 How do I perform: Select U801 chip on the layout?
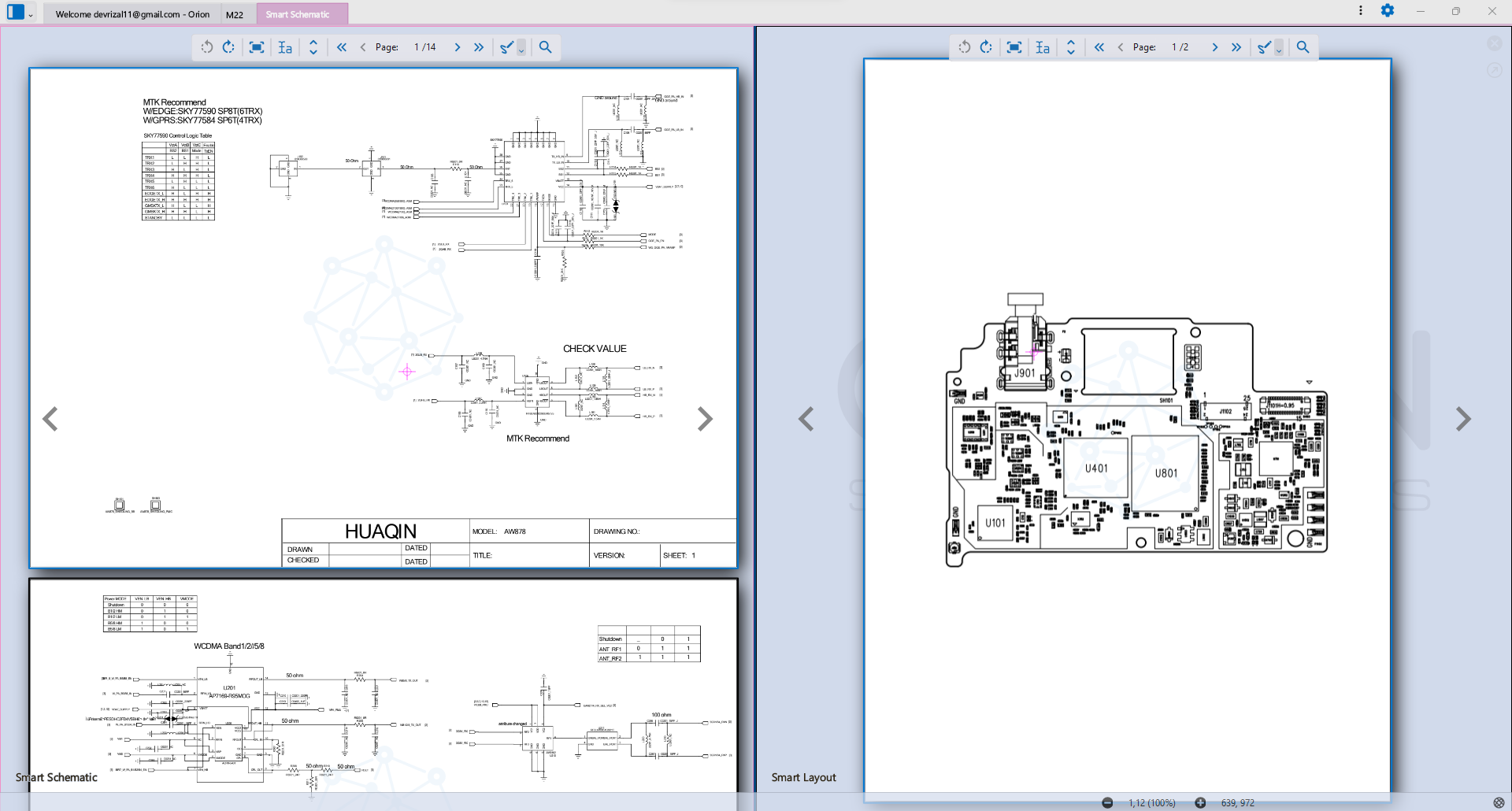(1166, 473)
